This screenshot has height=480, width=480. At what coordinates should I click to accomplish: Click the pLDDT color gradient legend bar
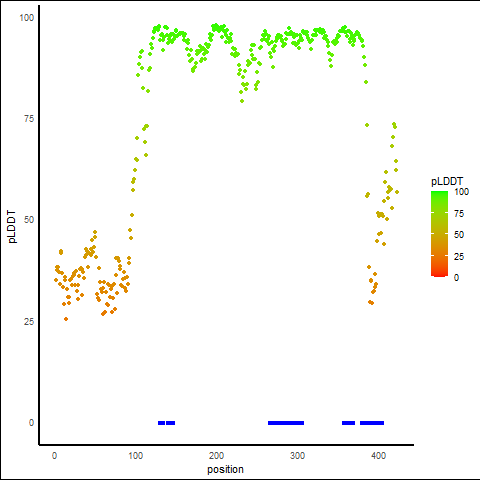[x=439, y=234]
